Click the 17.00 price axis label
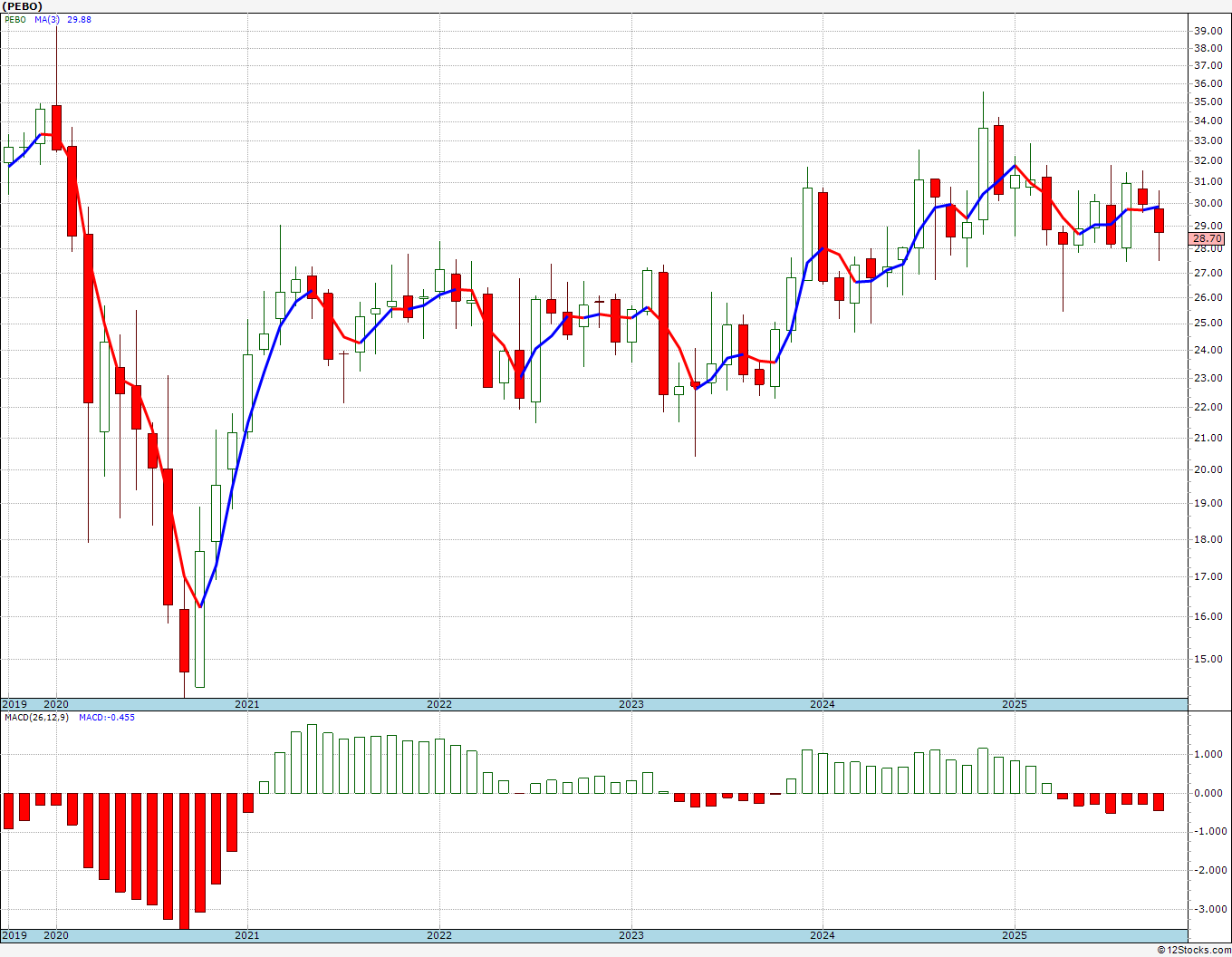The height and width of the screenshot is (957, 1232). (1208, 576)
